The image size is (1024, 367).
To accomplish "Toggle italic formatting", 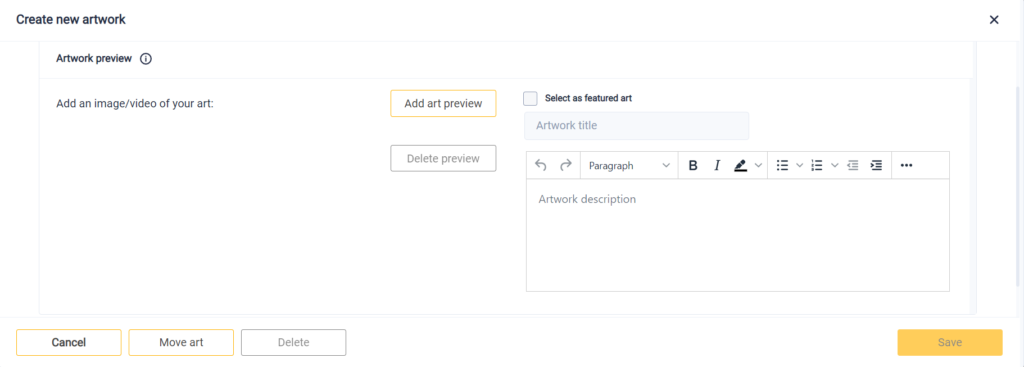I will tap(716, 166).
